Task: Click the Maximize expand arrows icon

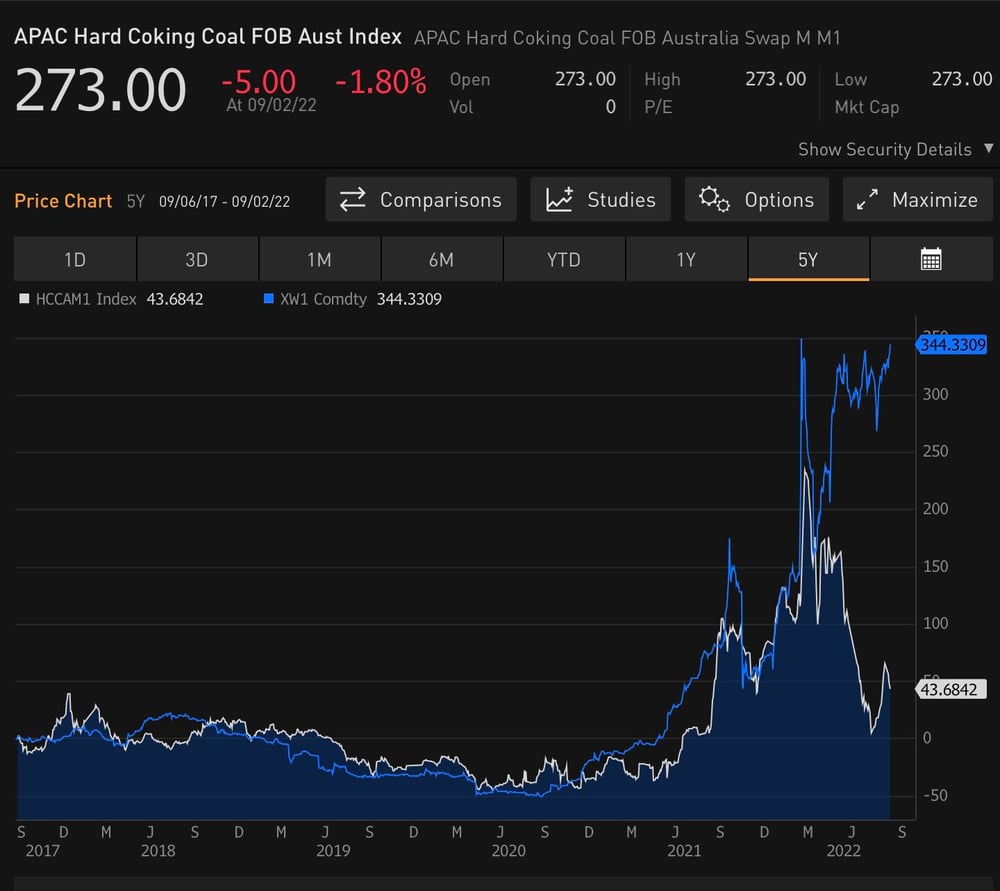Action: [867, 200]
